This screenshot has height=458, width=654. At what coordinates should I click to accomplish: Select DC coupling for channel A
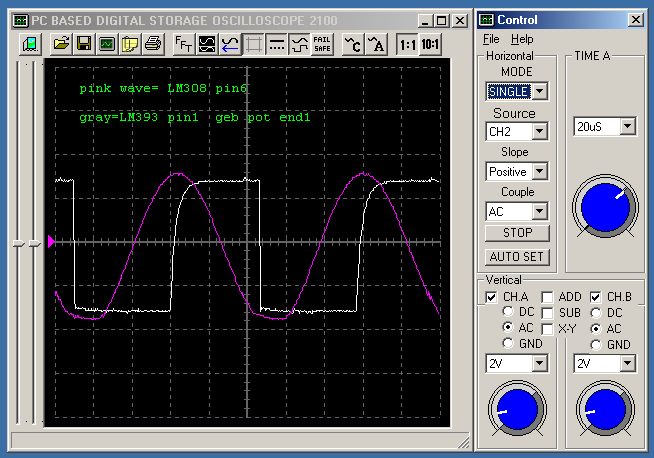click(x=508, y=313)
